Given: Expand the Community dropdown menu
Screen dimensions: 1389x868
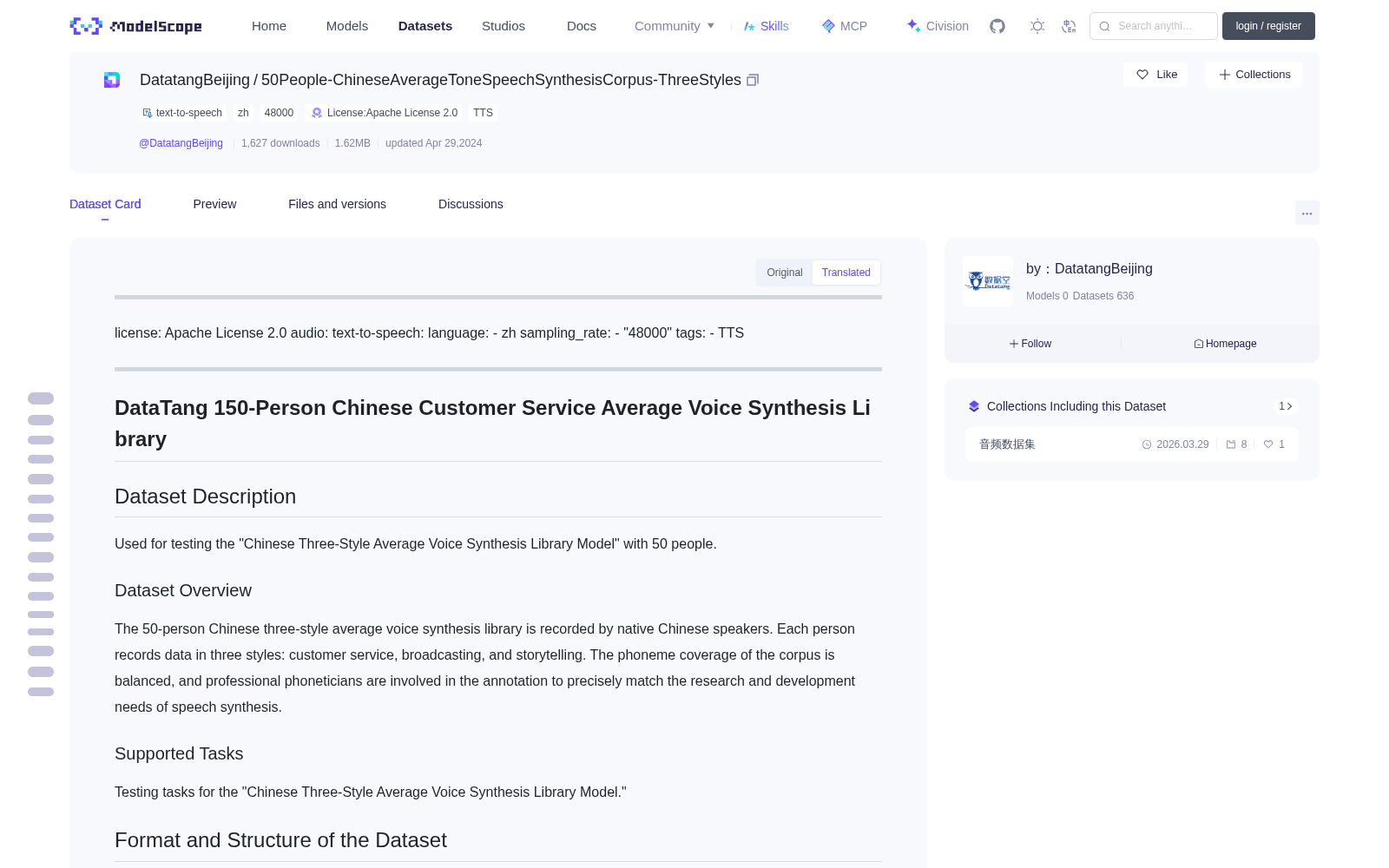Looking at the screenshot, I should 675,26.
